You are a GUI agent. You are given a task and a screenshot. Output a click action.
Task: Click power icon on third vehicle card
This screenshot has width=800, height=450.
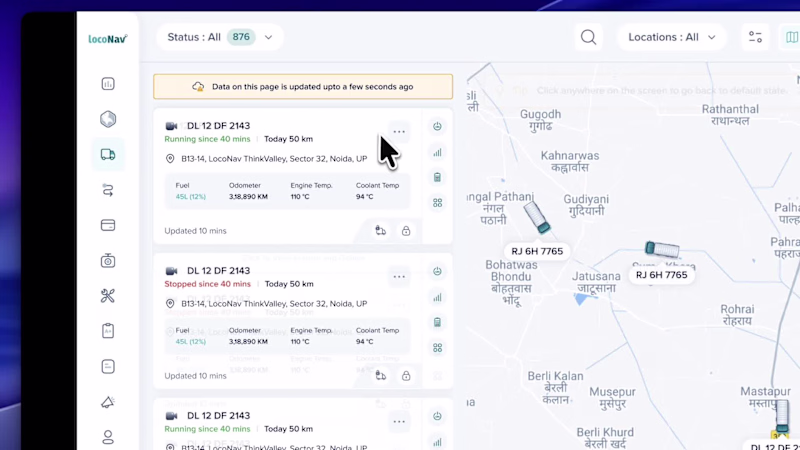point(437,416)
